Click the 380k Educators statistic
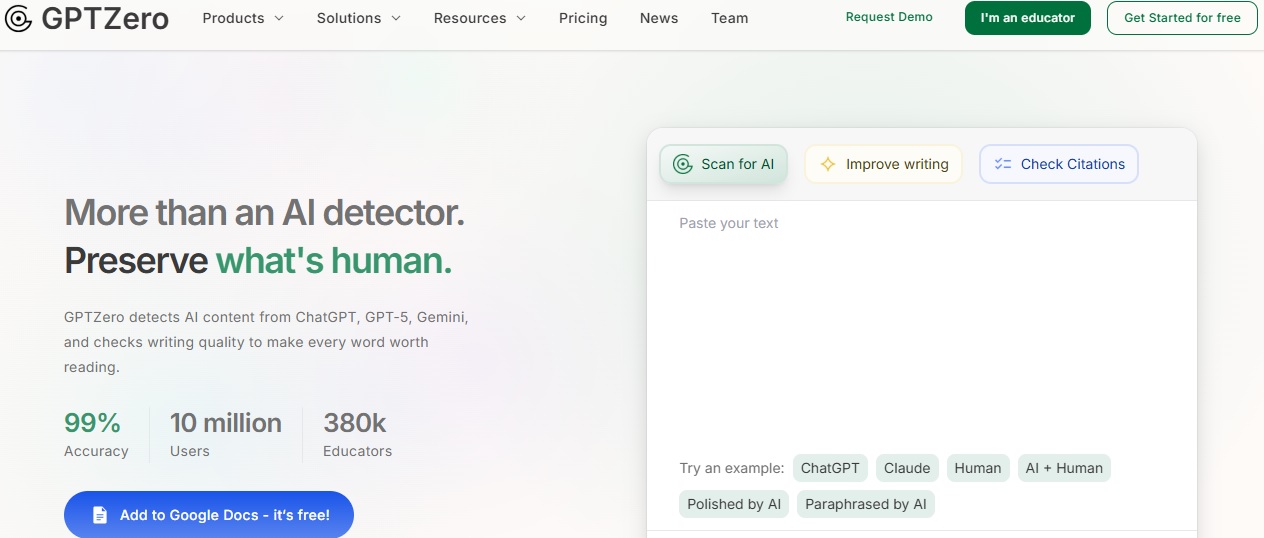 point(358,434)
